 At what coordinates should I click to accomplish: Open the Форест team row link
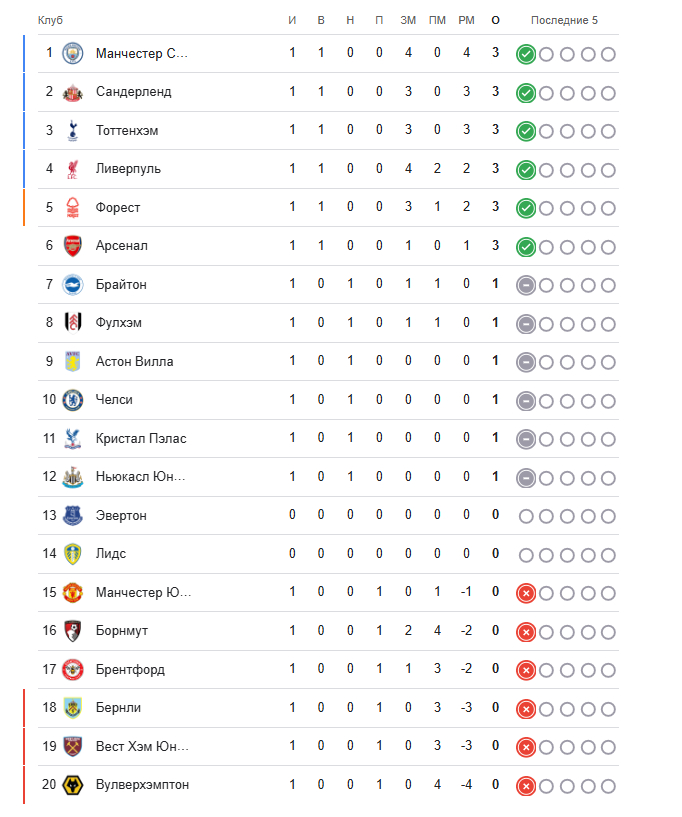pos(118,208)
